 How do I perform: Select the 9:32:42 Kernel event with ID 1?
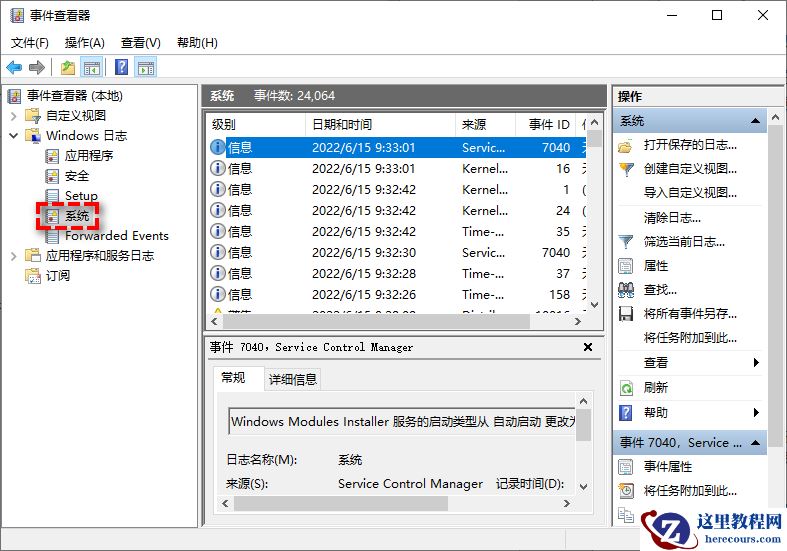397,190
